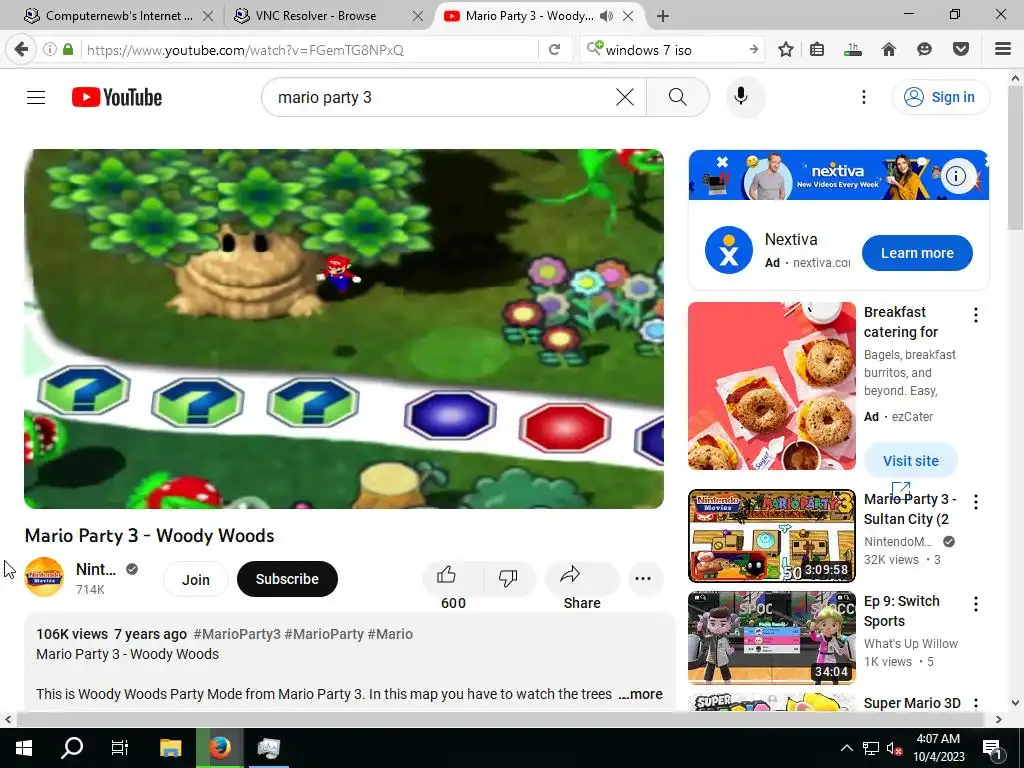Run search with the magnifier button
Screen dimensions: 1024x768
(x=677, y=97)
